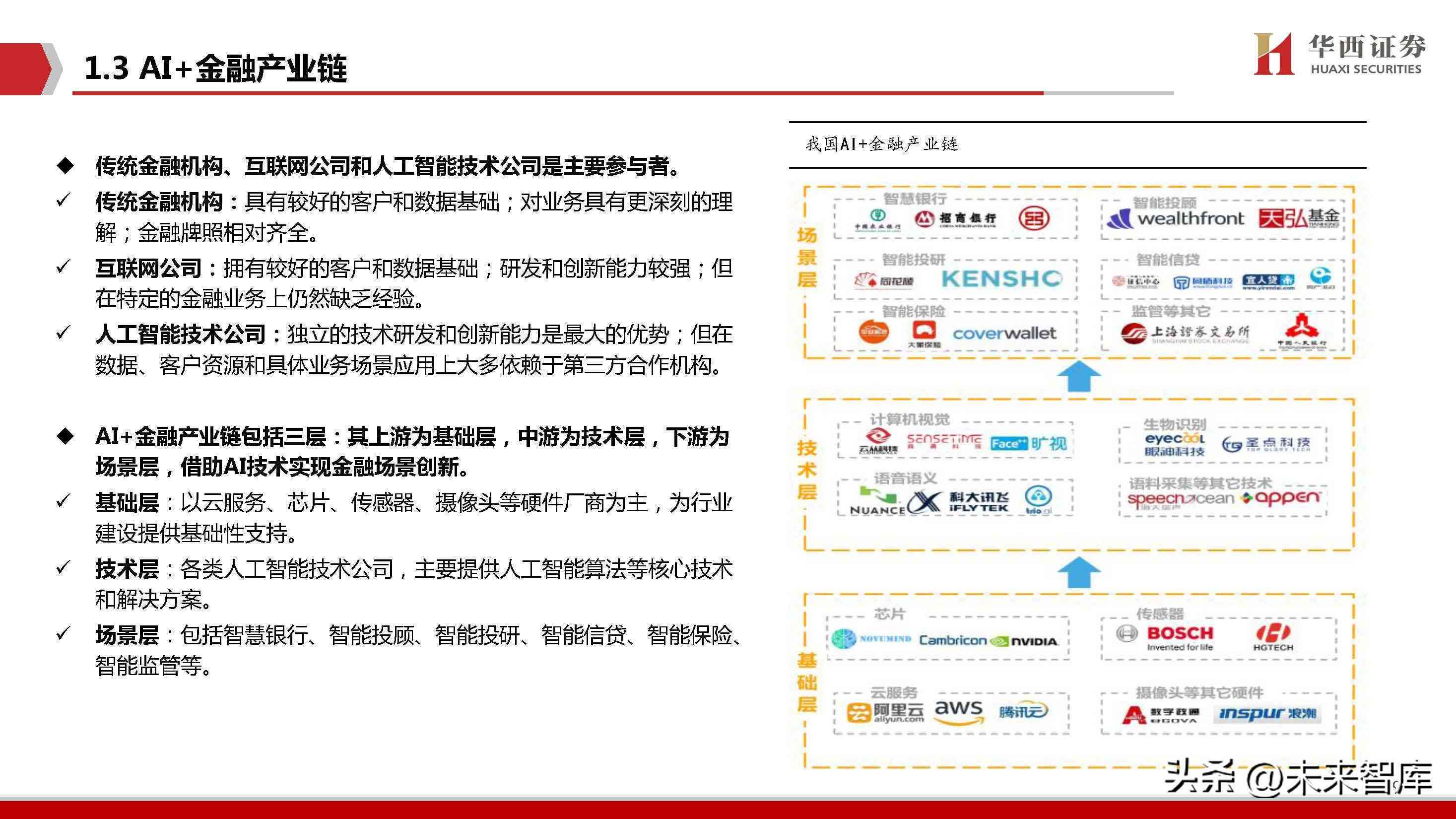Click the Huaxi Securities logo
Screen dimensions: 1456x819
(x=1339, y=54)
